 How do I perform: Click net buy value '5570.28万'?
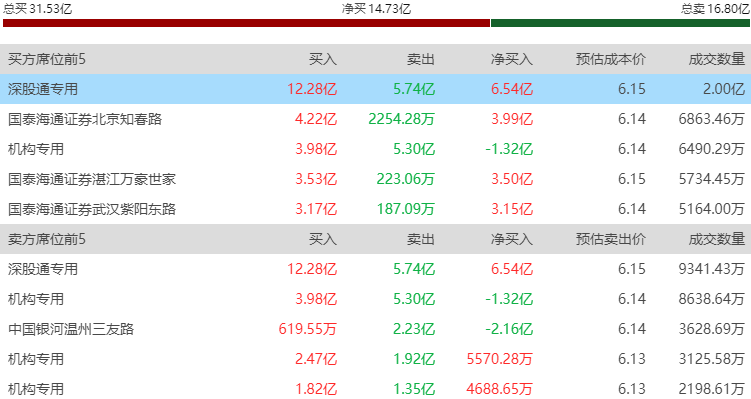click(499, 359)
